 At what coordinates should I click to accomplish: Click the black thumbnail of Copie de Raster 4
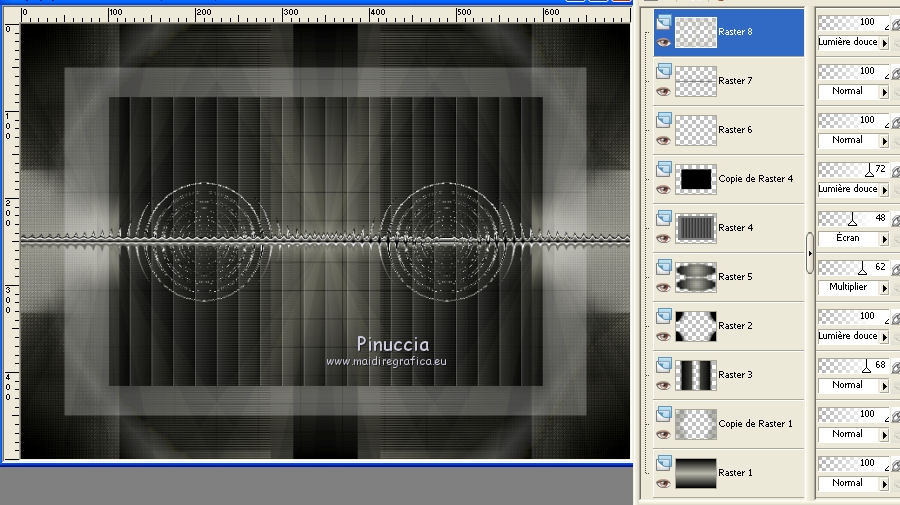pos(696,179)
